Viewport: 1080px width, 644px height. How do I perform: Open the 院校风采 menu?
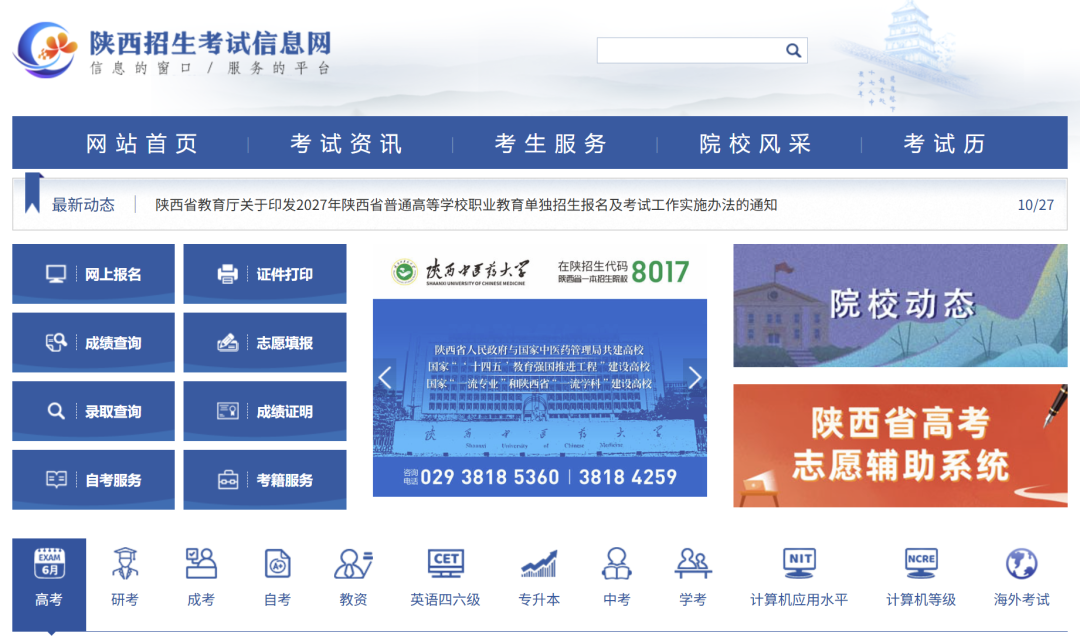(x=755, y=143)
